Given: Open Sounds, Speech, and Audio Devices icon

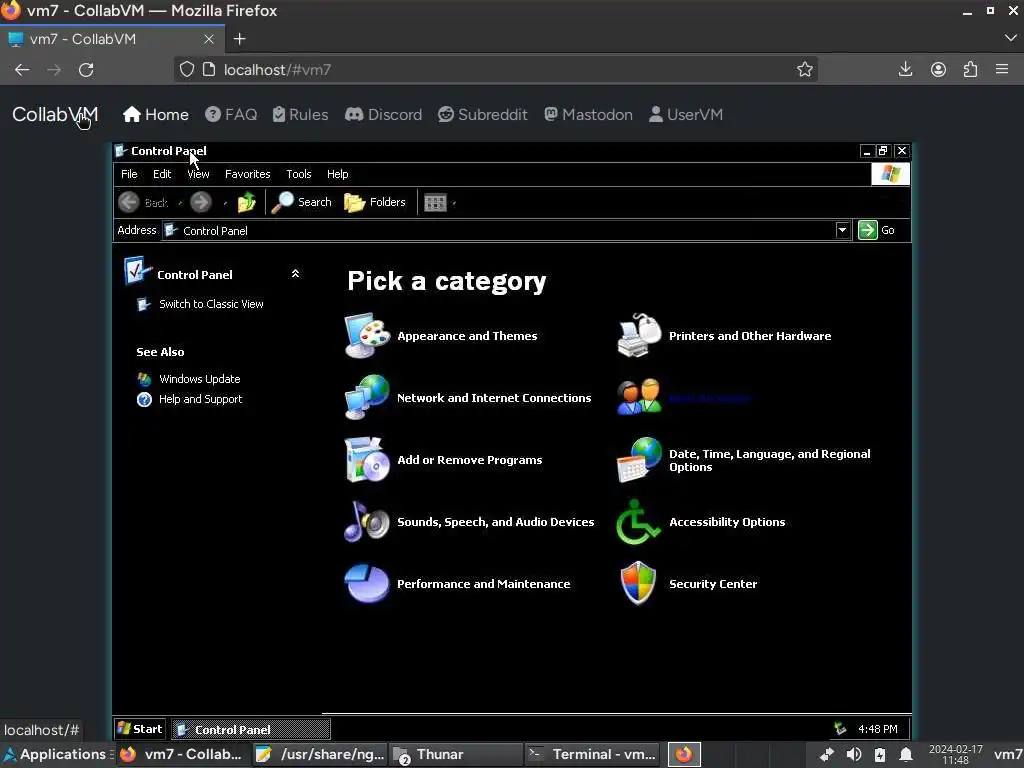Looking at the screenshot, I should point(367,522).
